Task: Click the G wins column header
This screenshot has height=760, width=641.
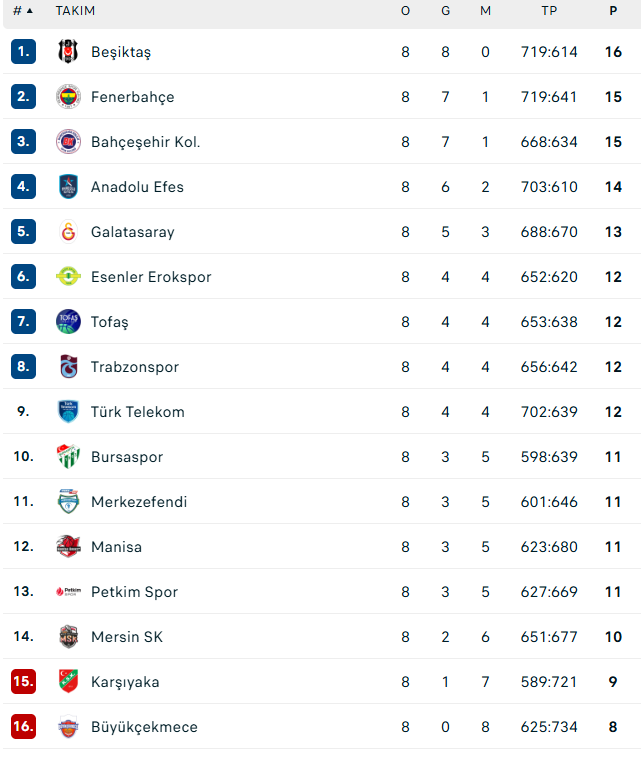Action: pos(445,11)
